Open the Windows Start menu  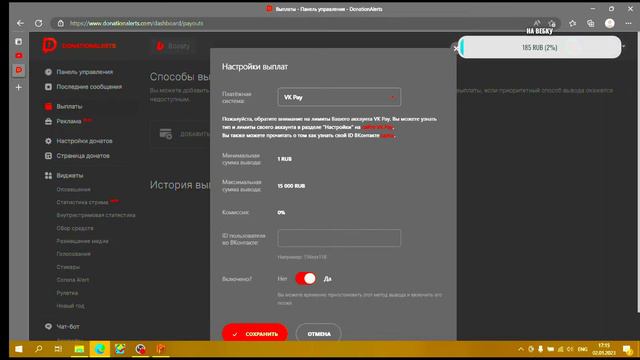19,349
